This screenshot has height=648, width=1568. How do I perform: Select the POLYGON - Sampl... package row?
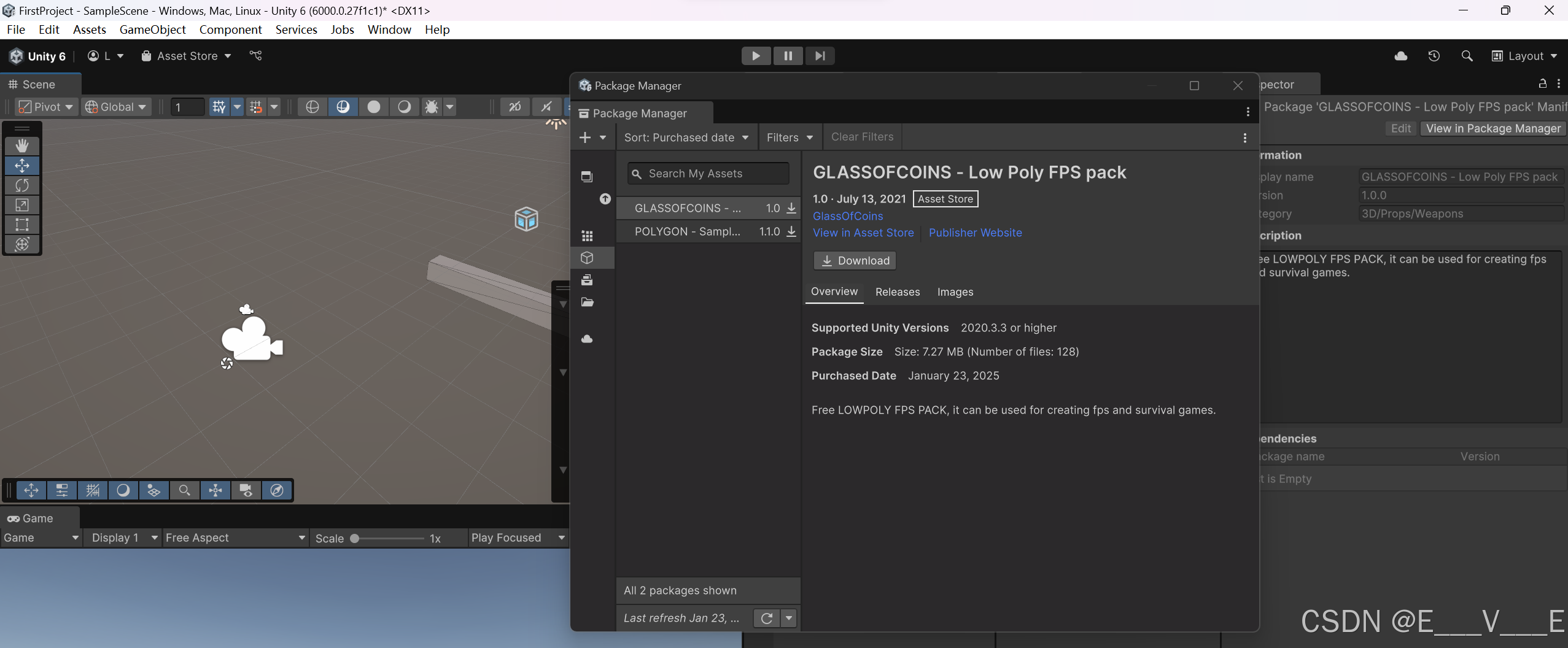click(708, 231)
